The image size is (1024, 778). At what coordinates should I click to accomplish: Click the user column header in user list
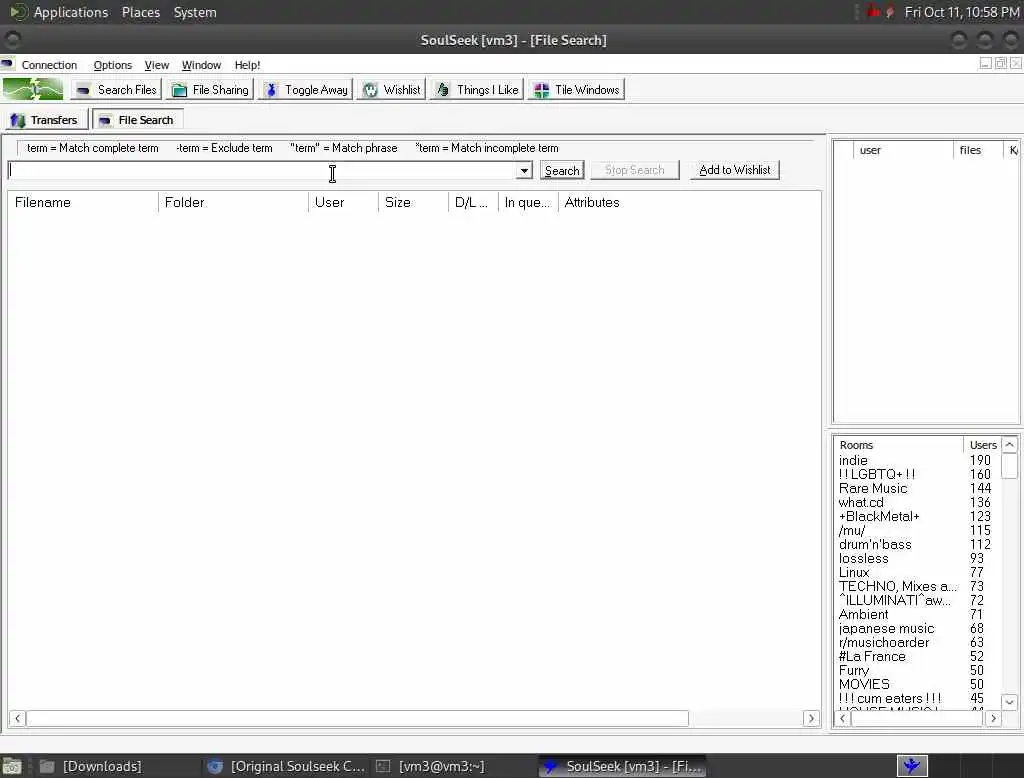click(x=903, y=150)
